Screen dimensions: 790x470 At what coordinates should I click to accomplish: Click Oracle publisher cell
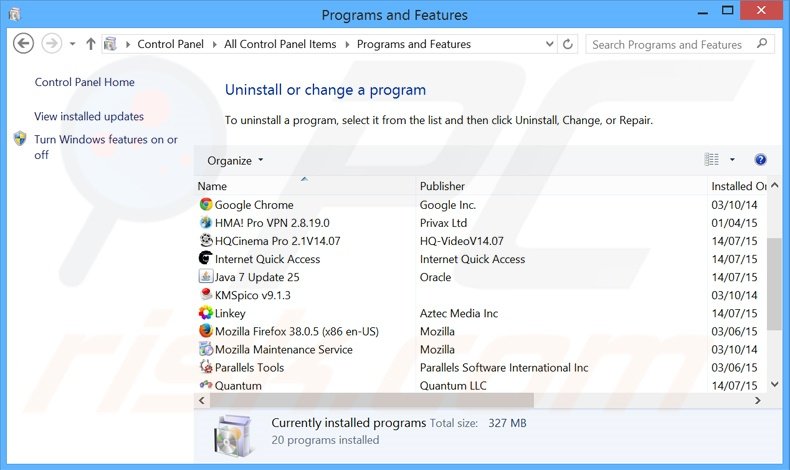point(435,278)
